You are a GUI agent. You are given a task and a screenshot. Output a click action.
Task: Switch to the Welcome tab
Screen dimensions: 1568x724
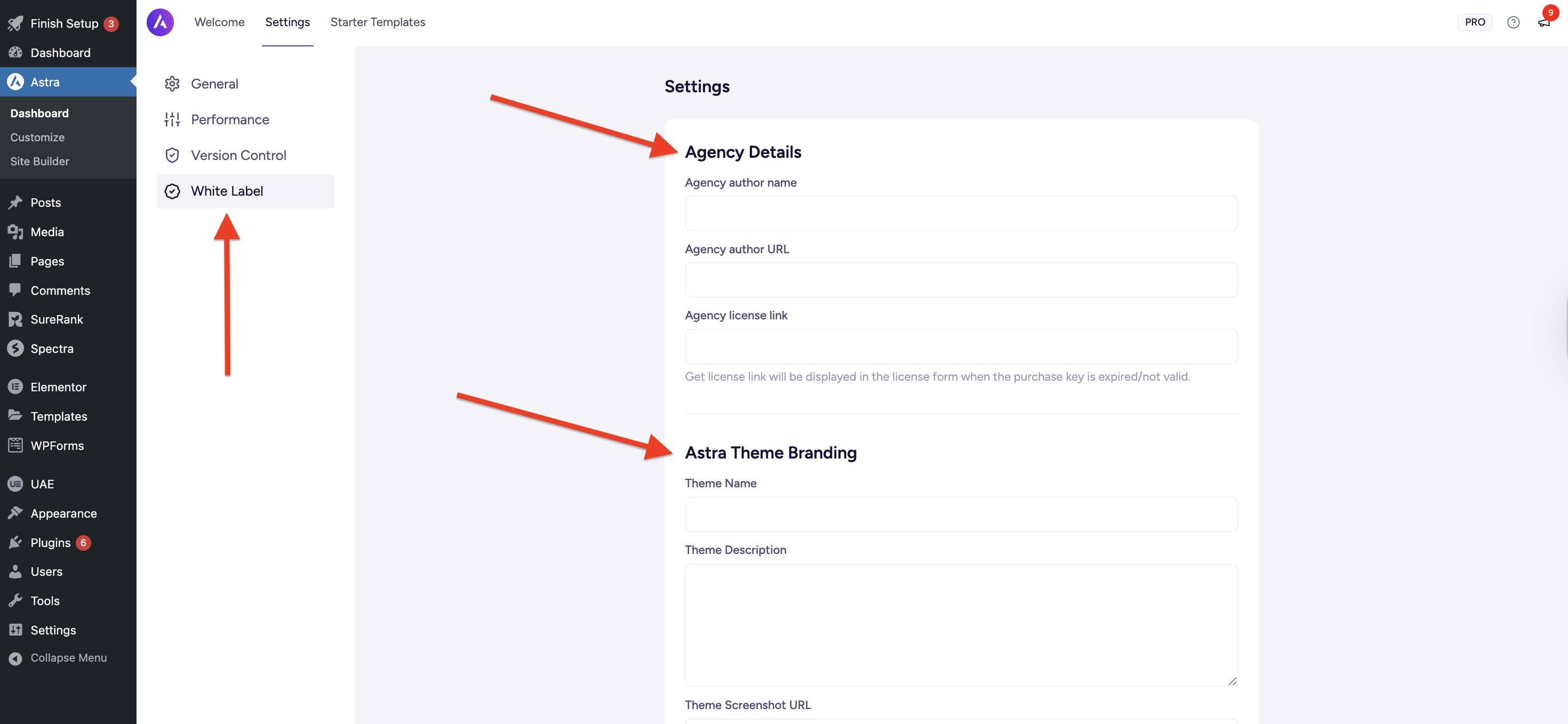coord(219,22)
